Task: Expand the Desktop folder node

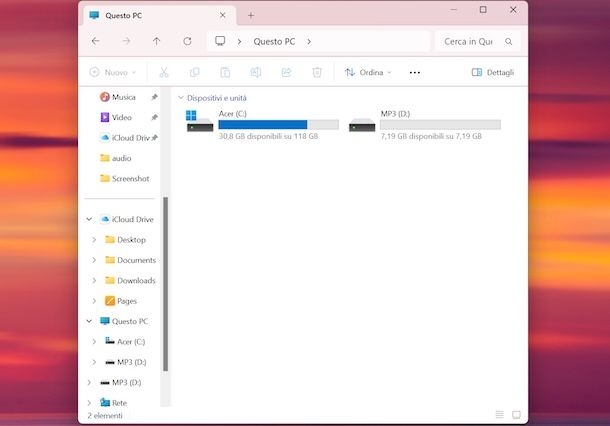Action: tap(94, 240)
